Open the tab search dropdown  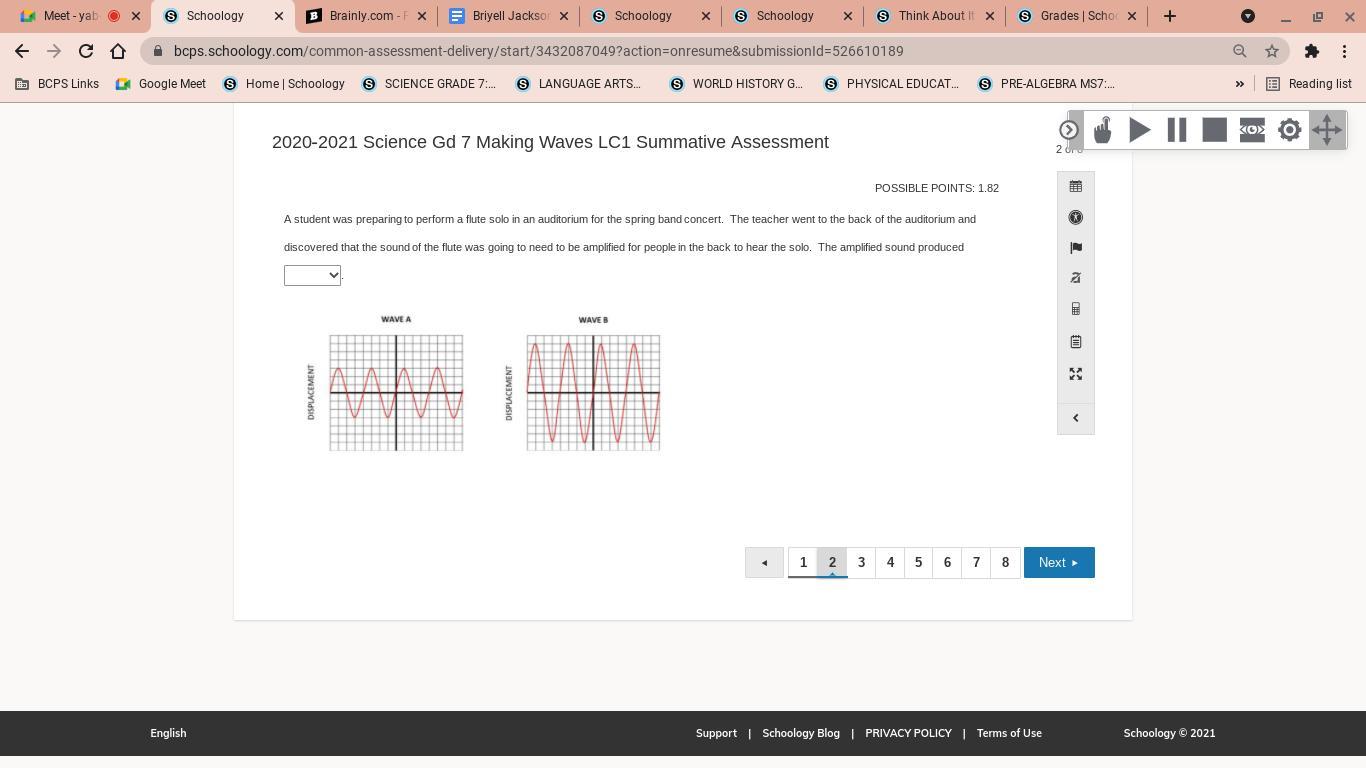point(1248,16)
